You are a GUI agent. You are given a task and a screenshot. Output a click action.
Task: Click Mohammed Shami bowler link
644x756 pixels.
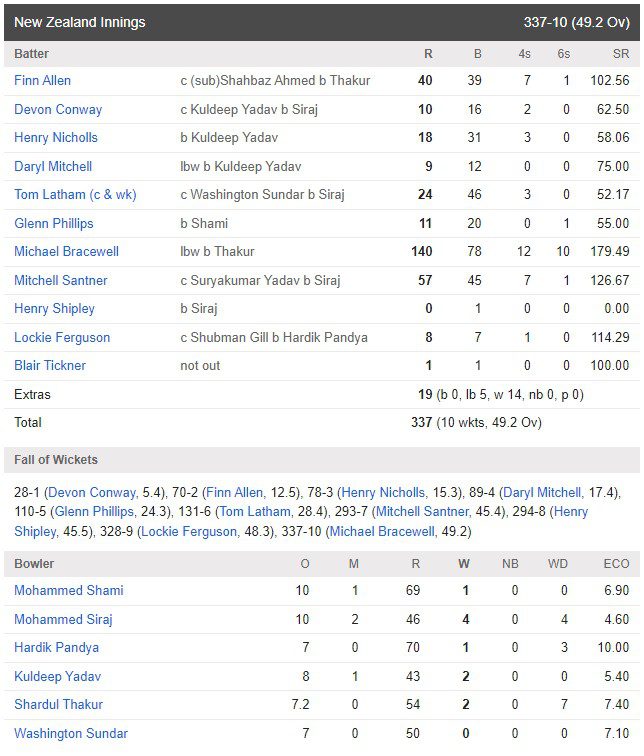69,591
